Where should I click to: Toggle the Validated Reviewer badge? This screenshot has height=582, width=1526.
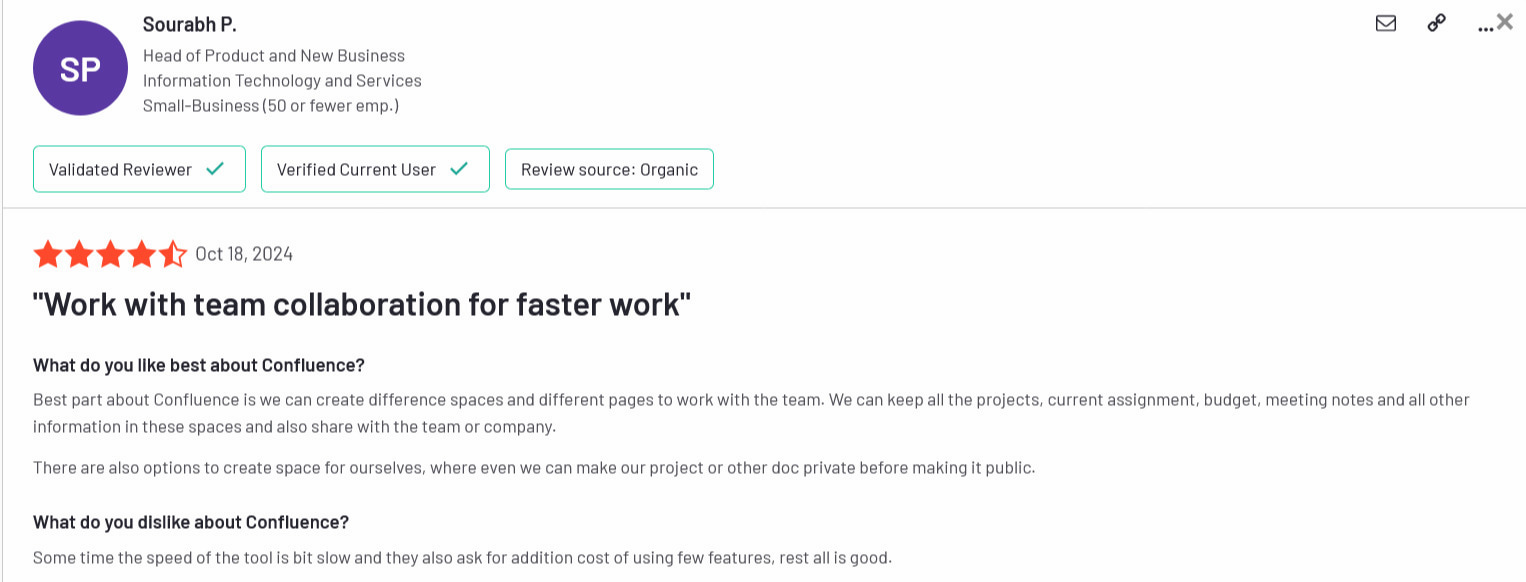(x=139, y=169)
